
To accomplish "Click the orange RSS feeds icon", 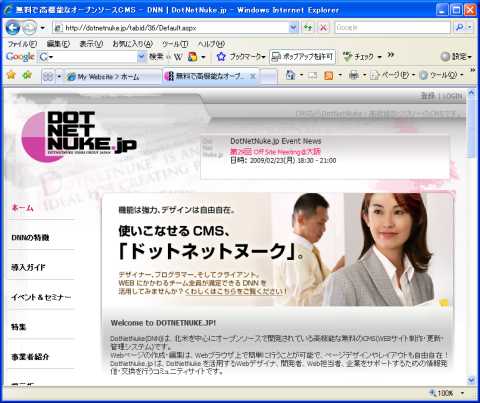I will point(328,76).
